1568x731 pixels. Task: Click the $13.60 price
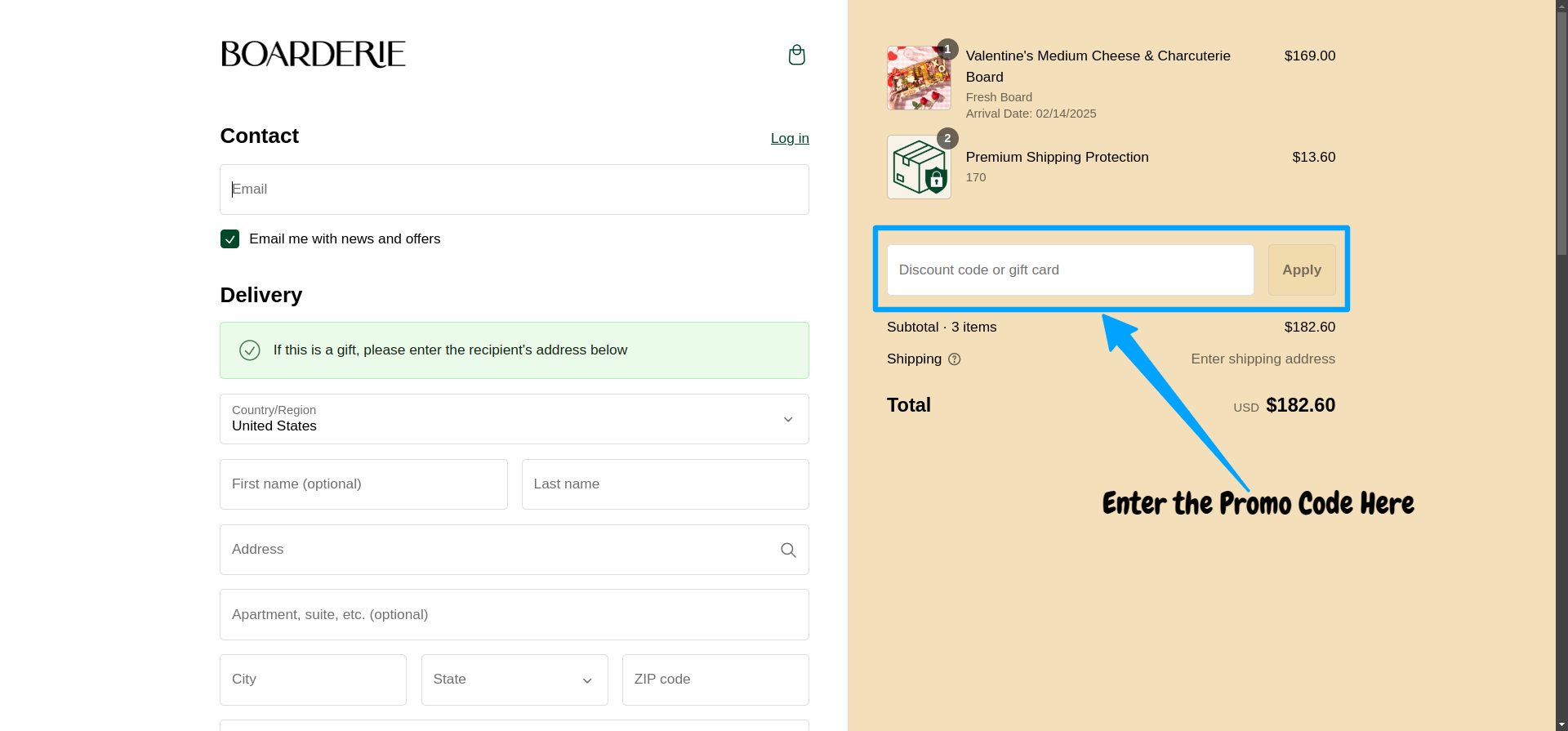(1313, 157)
